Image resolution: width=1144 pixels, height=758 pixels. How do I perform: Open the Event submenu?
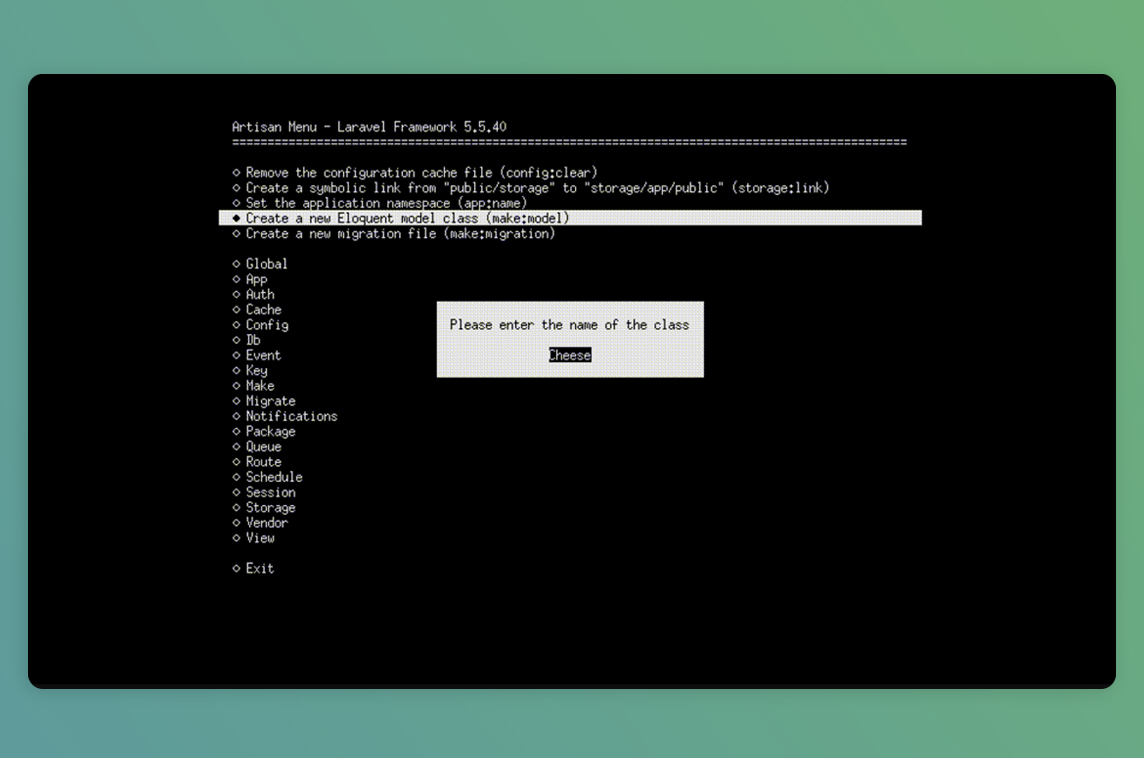(257, 355)
